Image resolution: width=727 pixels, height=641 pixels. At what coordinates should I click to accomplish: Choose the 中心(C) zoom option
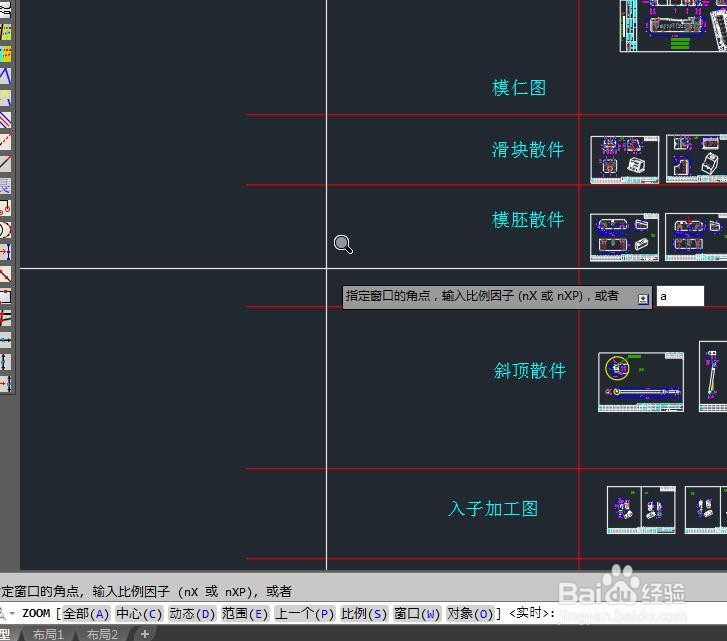click(x=139, y=614)
